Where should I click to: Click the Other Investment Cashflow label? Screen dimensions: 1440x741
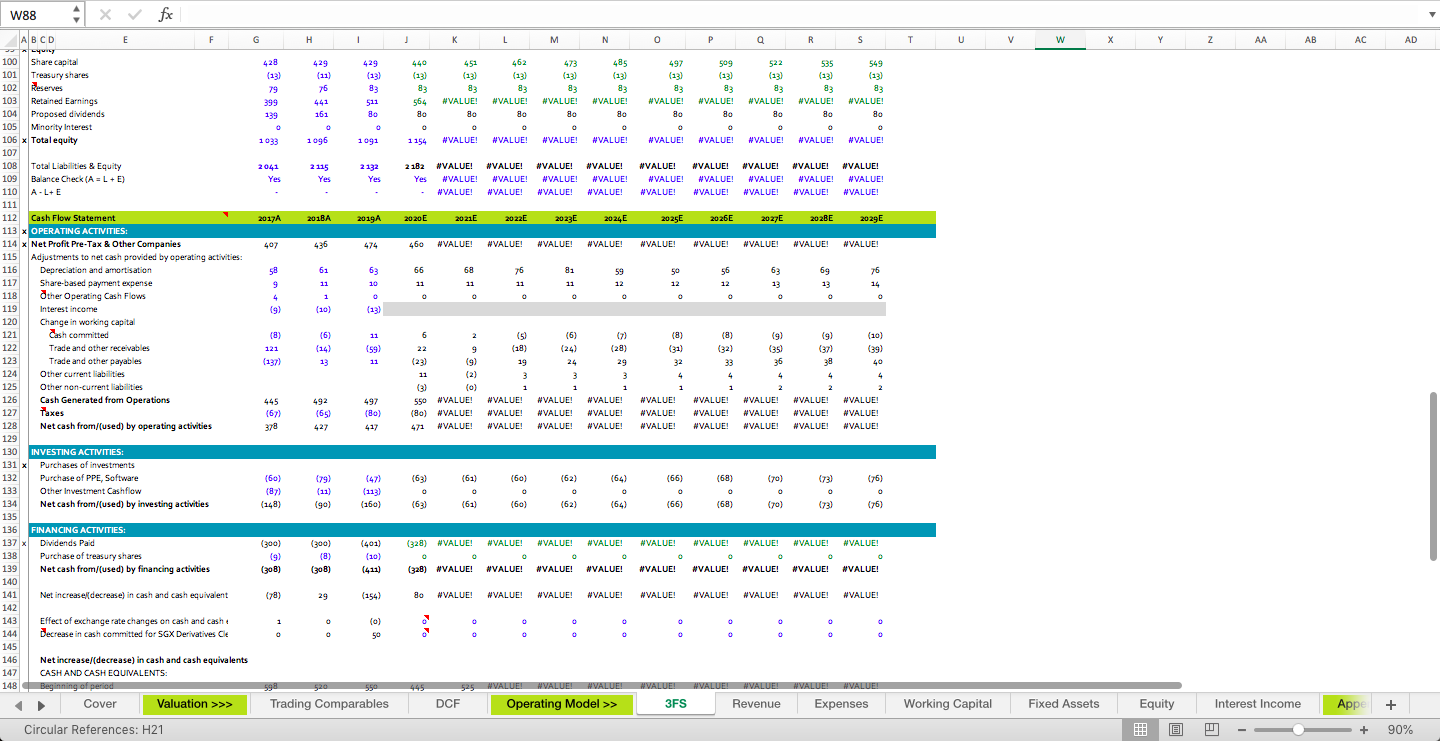pos(91,491)
